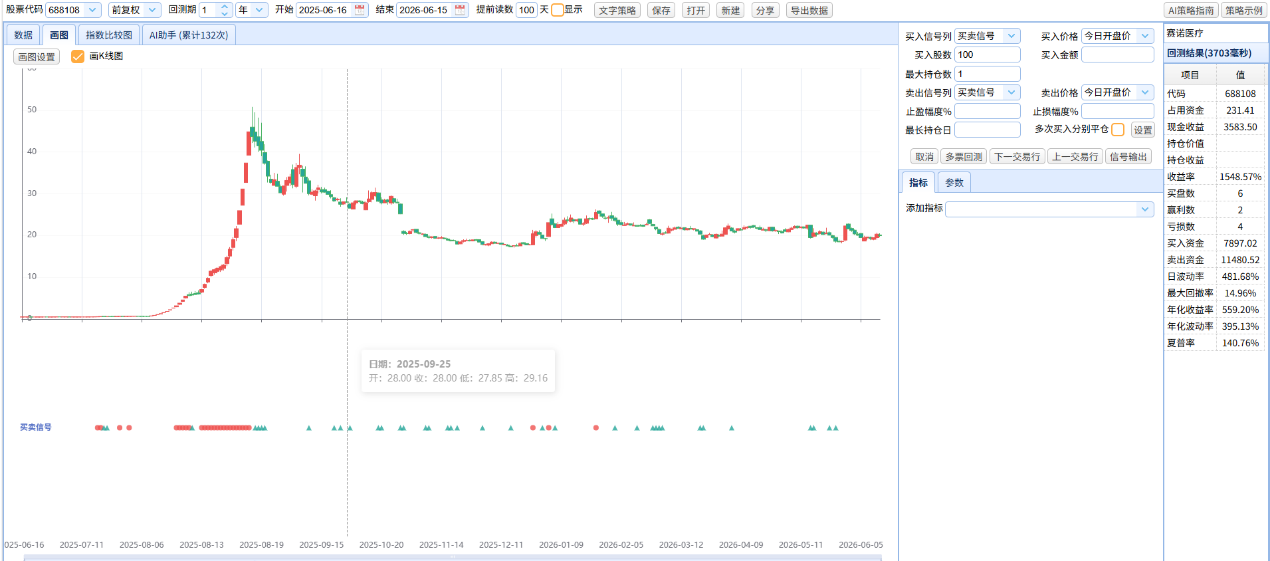Viewport: 1270px width, 561px height.
Task: Focus the 提前读数 input field
Action: (526, 10)
